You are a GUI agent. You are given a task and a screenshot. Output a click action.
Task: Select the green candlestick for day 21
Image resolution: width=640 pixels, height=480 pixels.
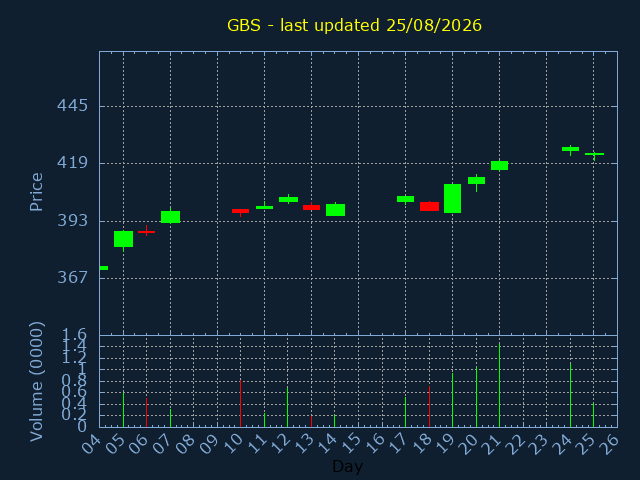pos(500,165)
